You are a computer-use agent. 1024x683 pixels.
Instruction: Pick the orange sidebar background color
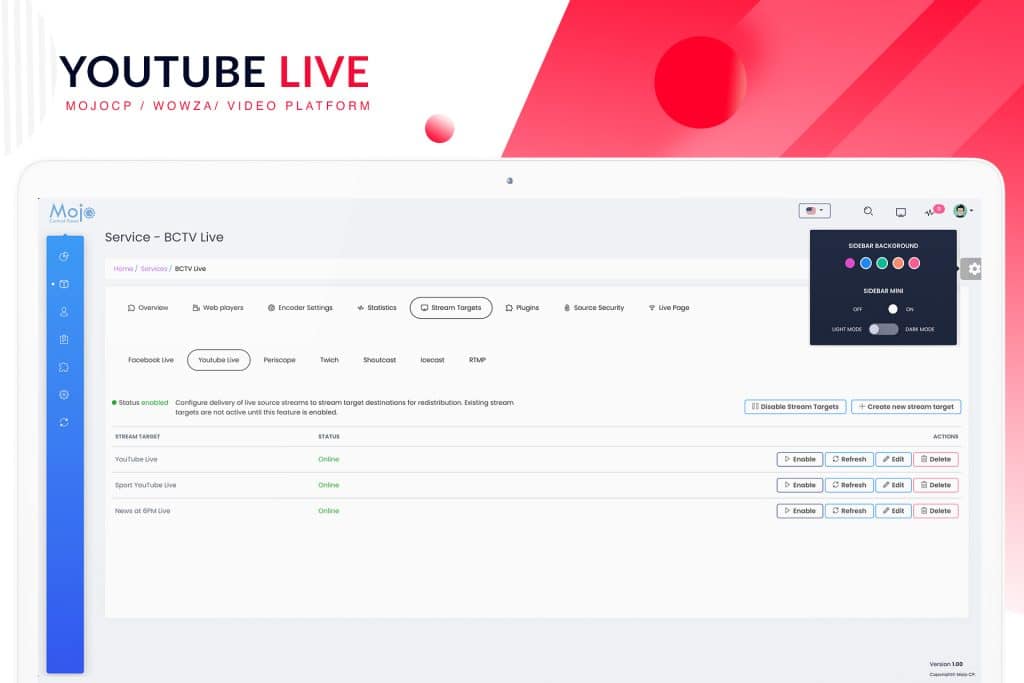(899, 263)
